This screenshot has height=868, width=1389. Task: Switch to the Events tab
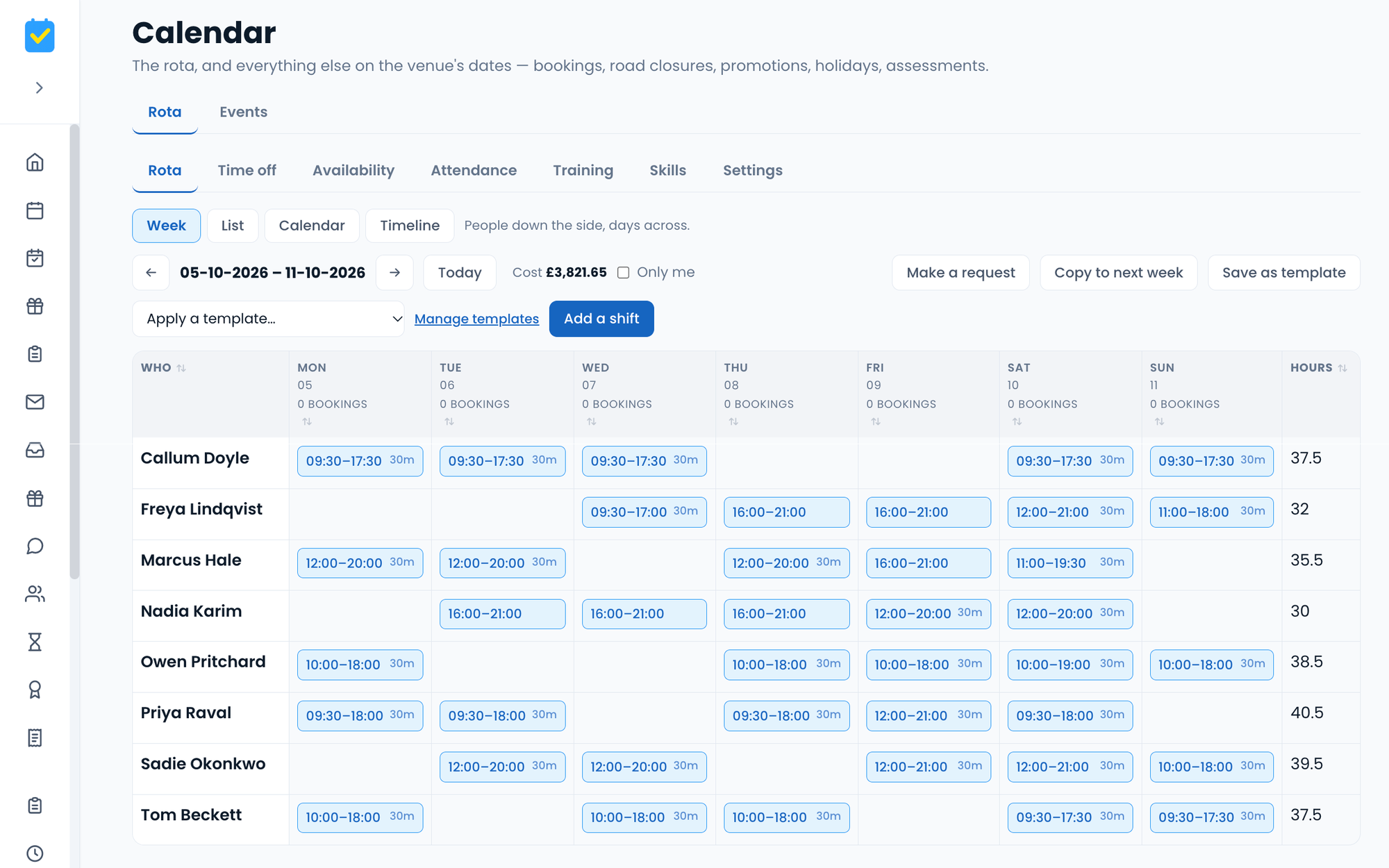pyautogui.click(x=243, y=112)
